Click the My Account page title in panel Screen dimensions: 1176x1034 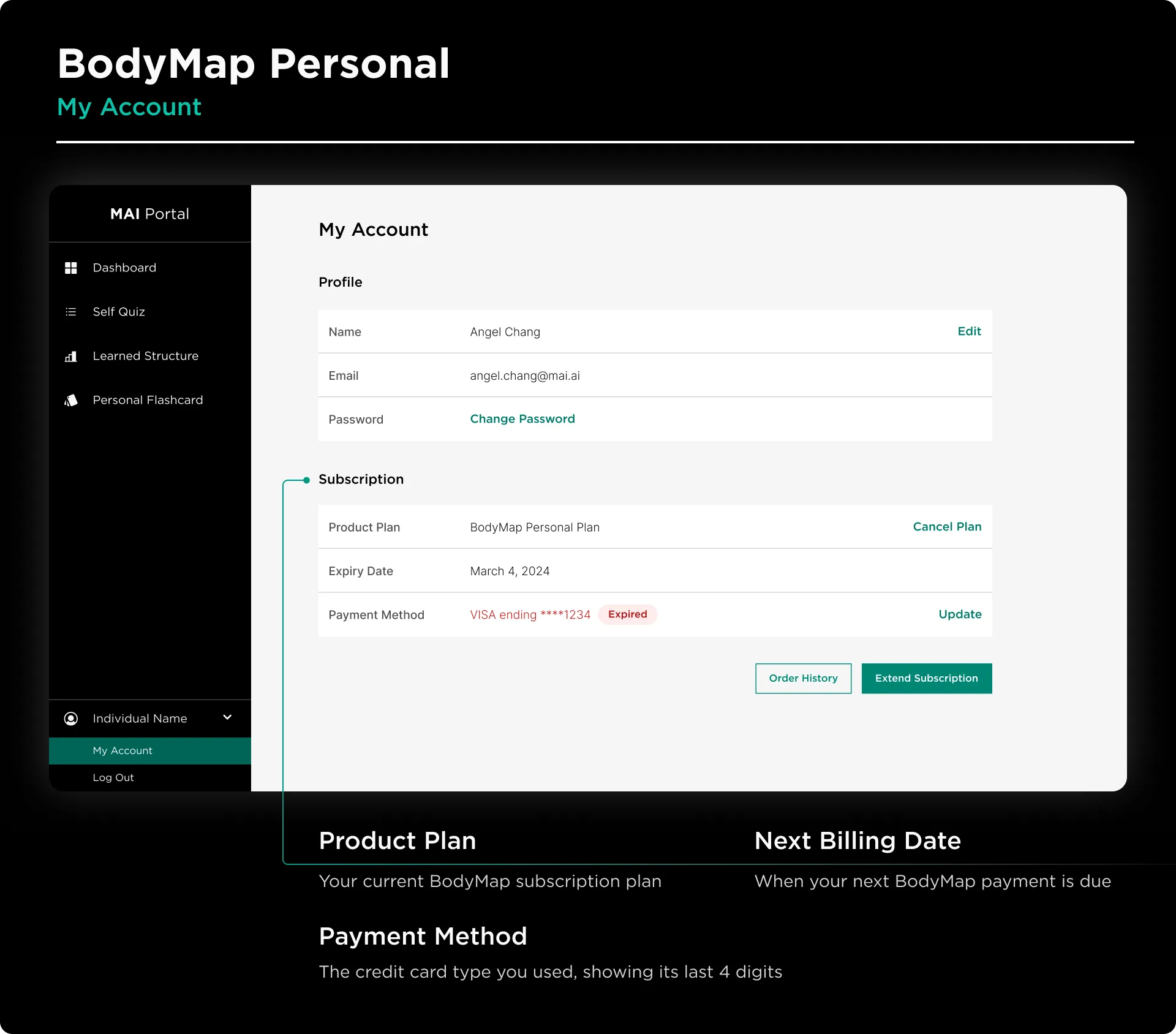point(373,230)
